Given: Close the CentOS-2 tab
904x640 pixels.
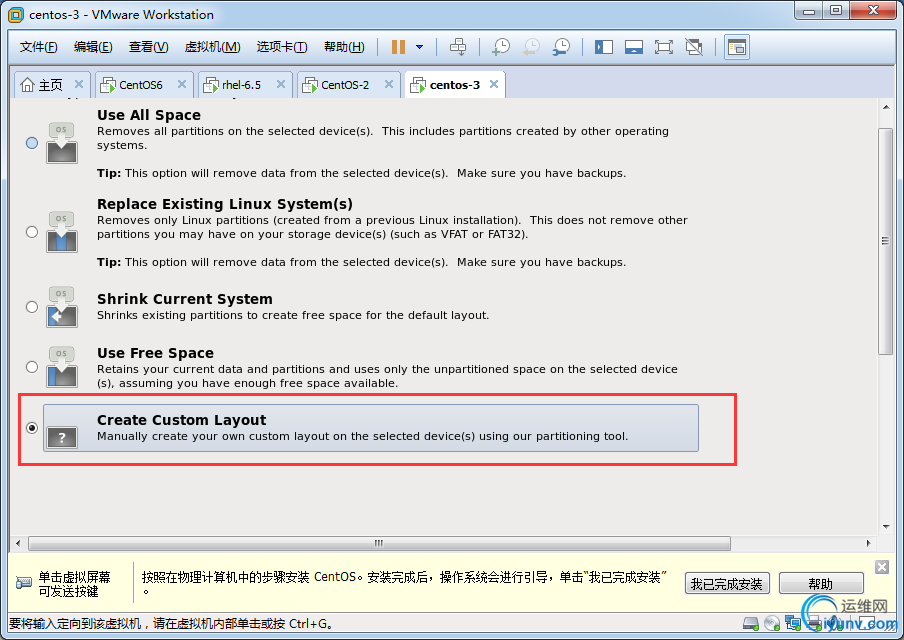Looking at the screenshot, I should click(389, 84).
